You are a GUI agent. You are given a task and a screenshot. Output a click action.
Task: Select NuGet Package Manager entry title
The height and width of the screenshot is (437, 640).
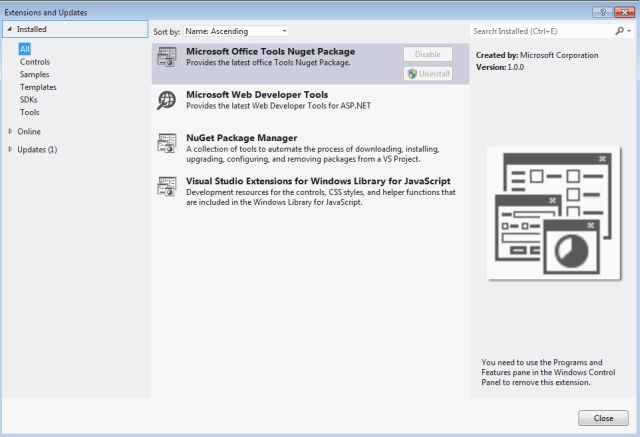(242, 138)
